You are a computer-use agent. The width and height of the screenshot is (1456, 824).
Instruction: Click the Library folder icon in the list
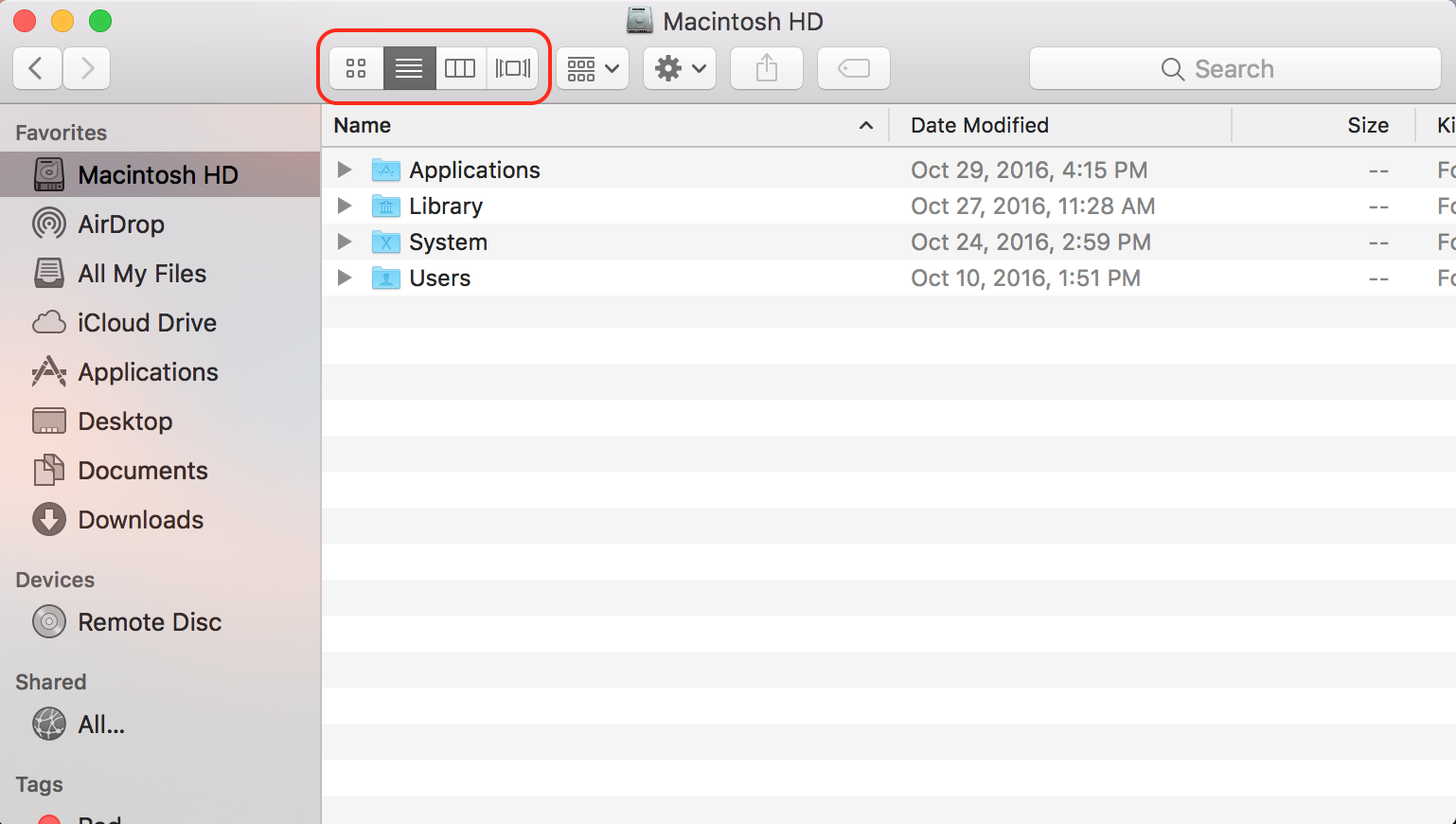386,206
